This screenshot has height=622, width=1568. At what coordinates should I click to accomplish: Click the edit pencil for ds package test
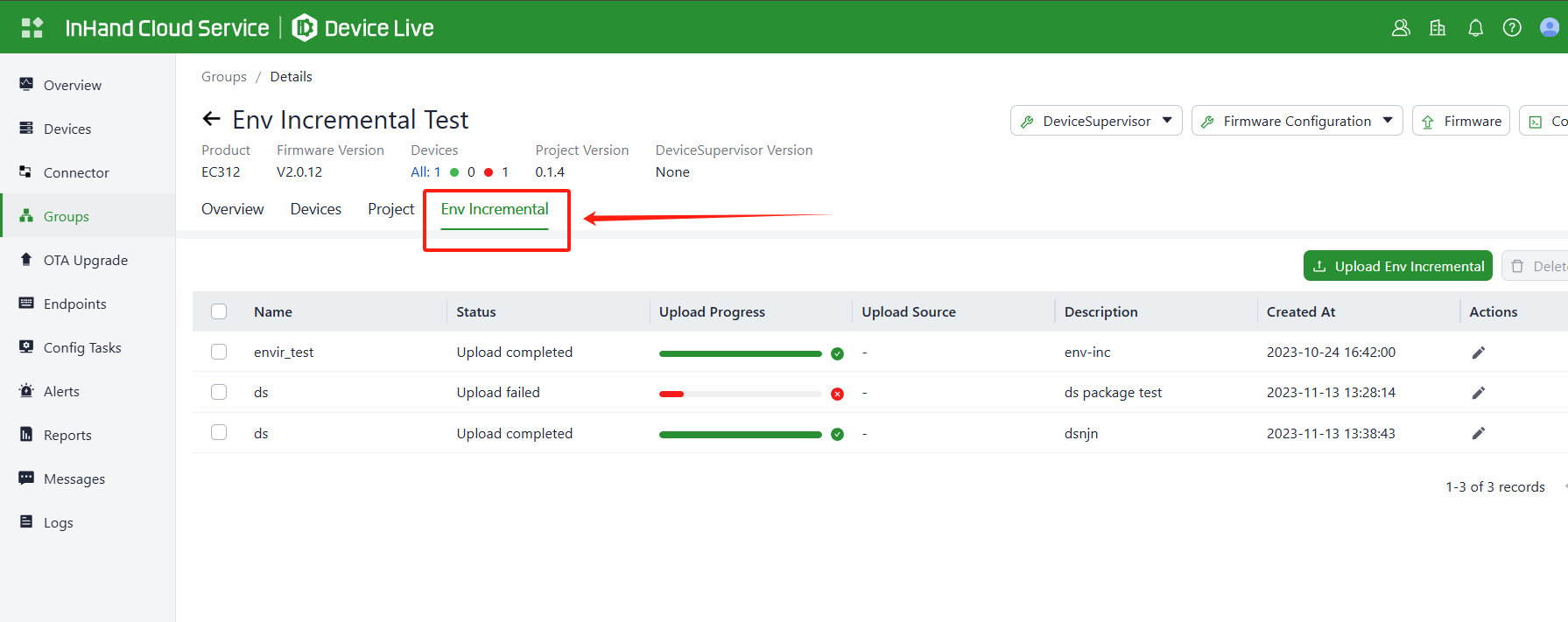[1478, 393]
